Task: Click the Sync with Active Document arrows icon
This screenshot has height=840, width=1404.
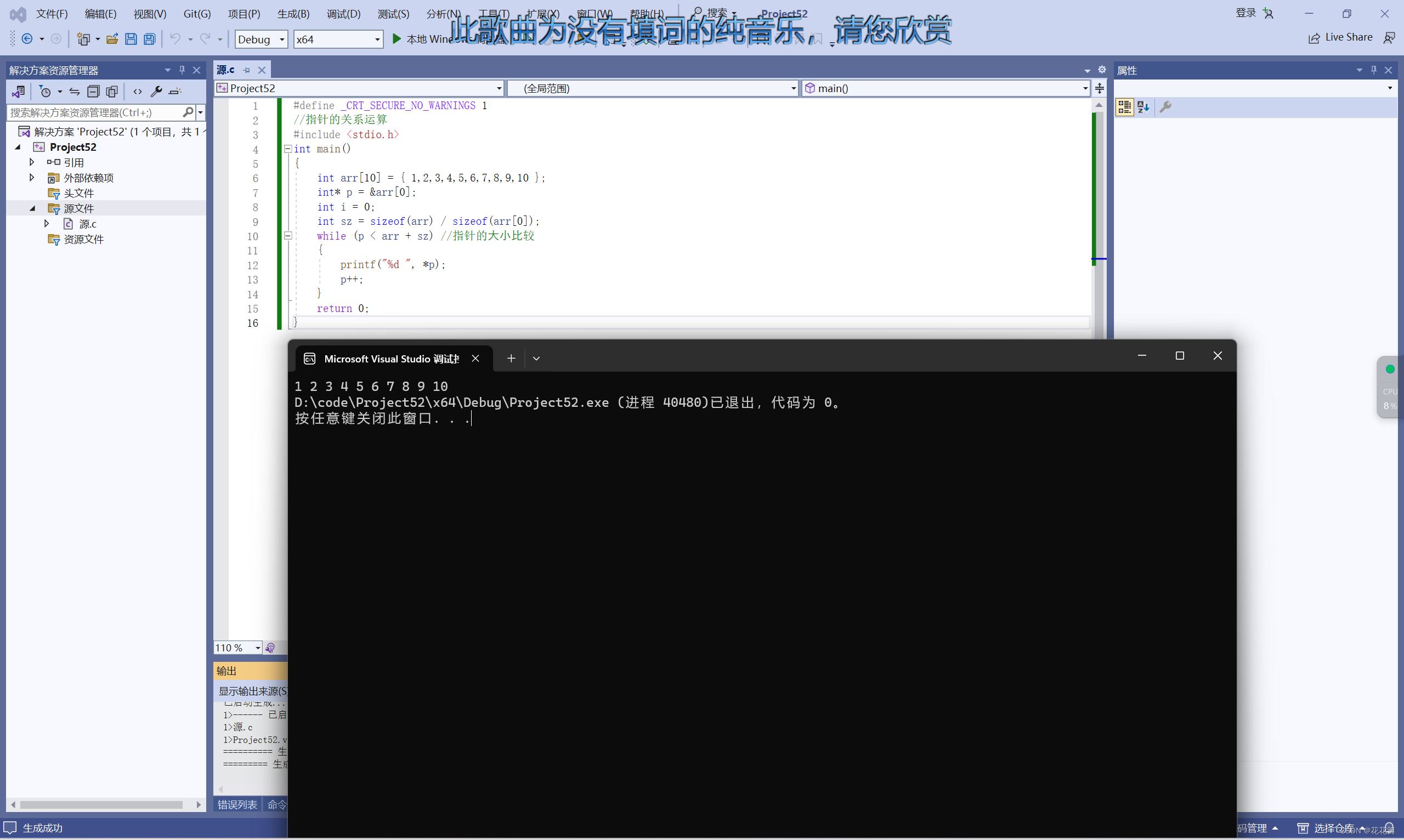Action: point(74,91)
